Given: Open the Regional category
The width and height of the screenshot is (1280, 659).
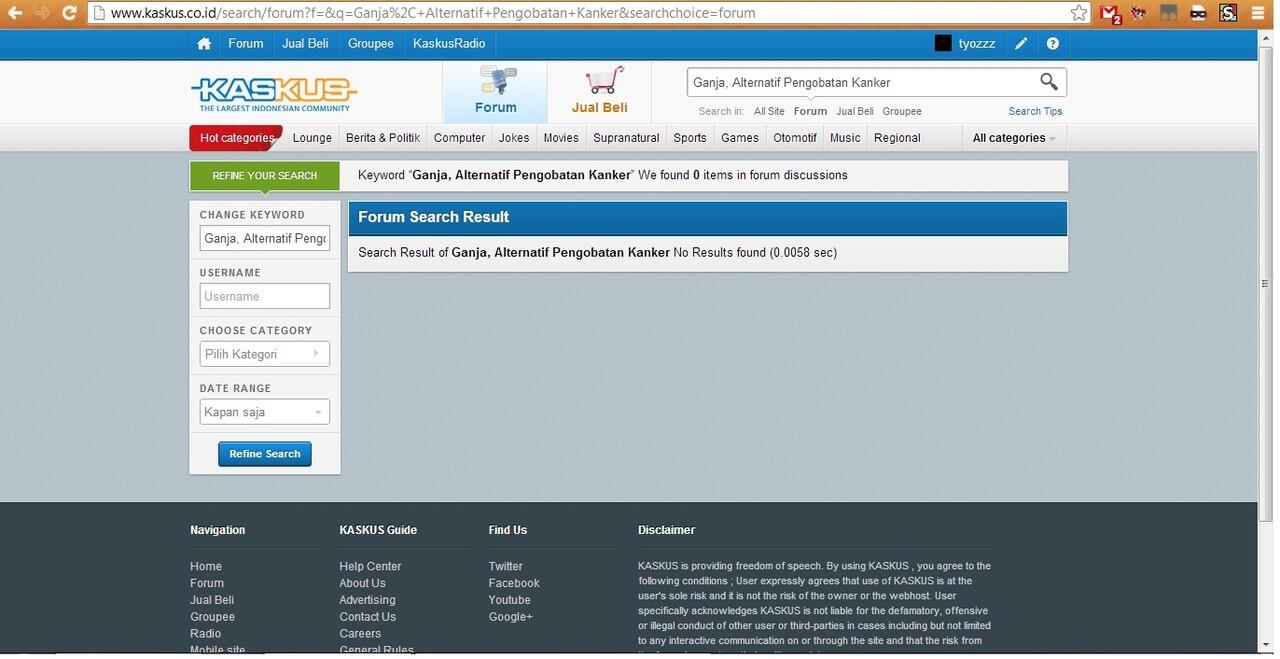Looking at the screenshot, I should pyautogui.click(x=897, y=138).
